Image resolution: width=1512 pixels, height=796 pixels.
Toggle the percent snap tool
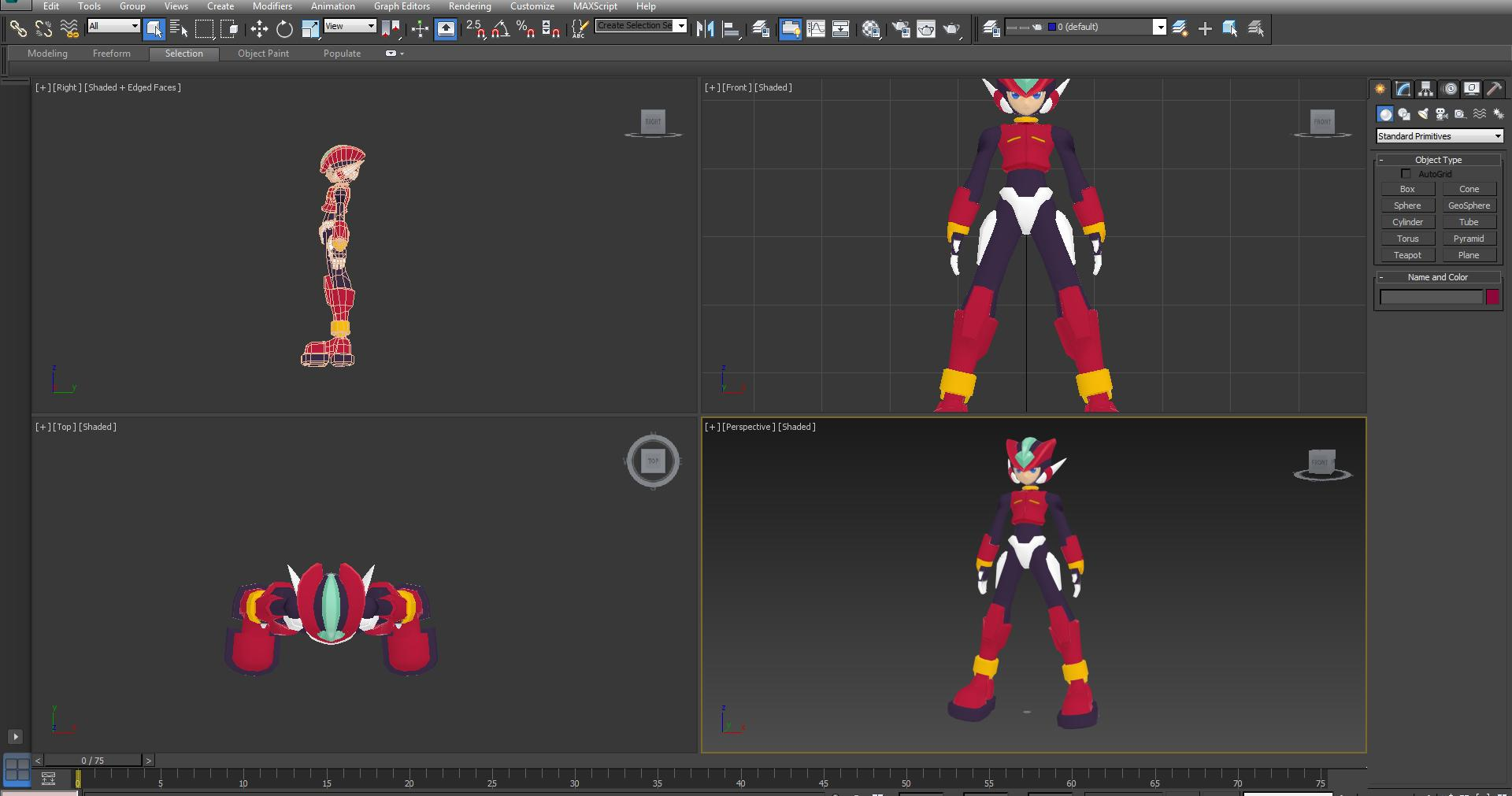point(526,29)
